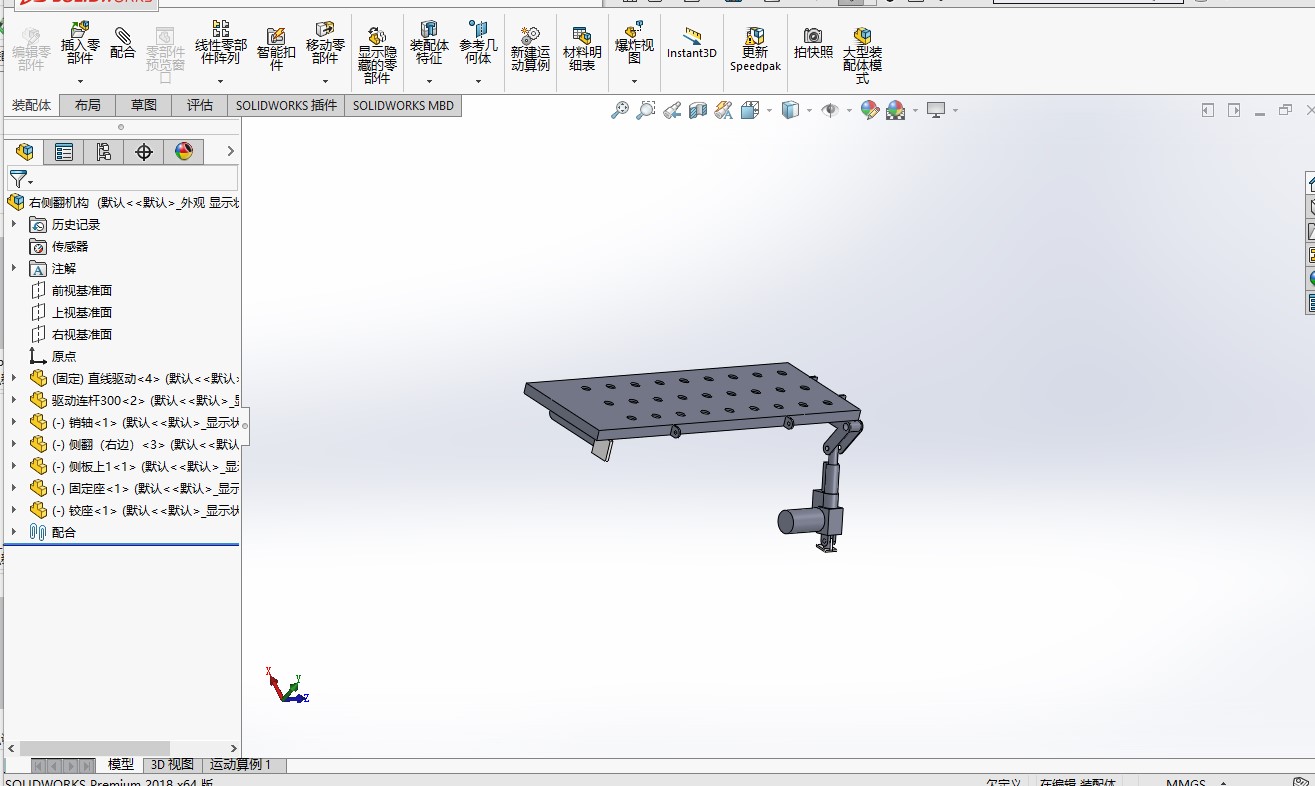This screenshot has height=786, width=1315.
Task: Click the MMGS unit system in status bar
Action: pos(1185,783)
